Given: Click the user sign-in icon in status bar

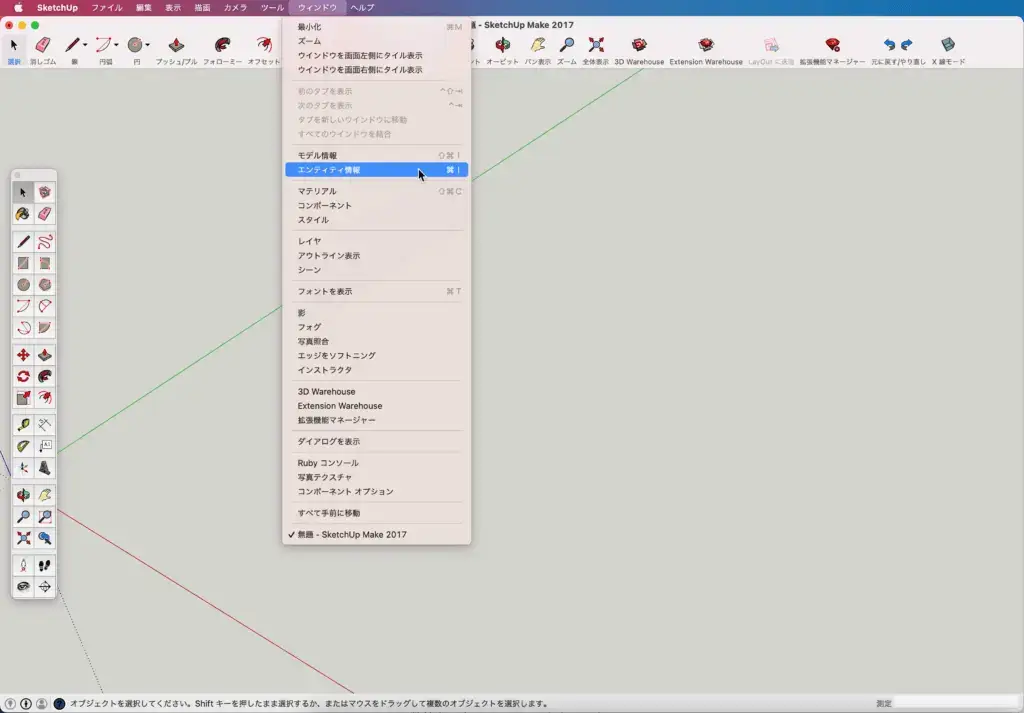Looking at the screenshot, I should click(x=41, y=704).
